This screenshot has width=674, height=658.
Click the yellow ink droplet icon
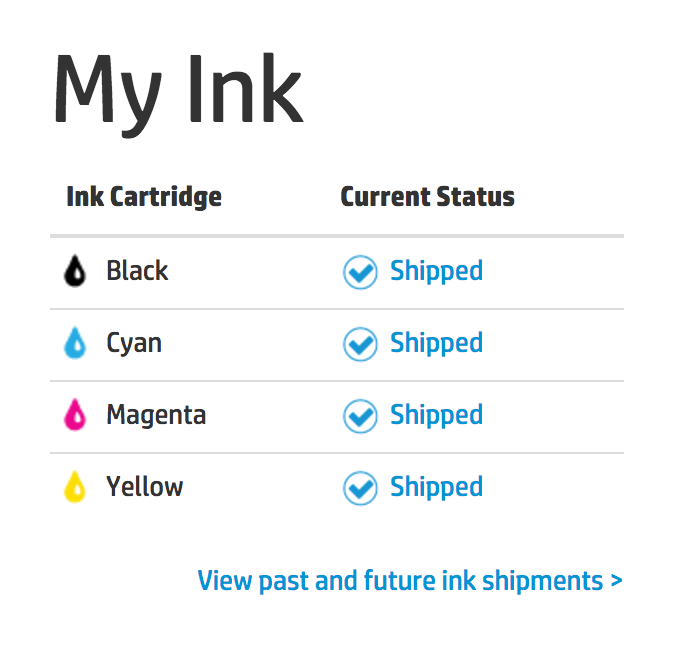pyautogui.click(x=75, y=487)
